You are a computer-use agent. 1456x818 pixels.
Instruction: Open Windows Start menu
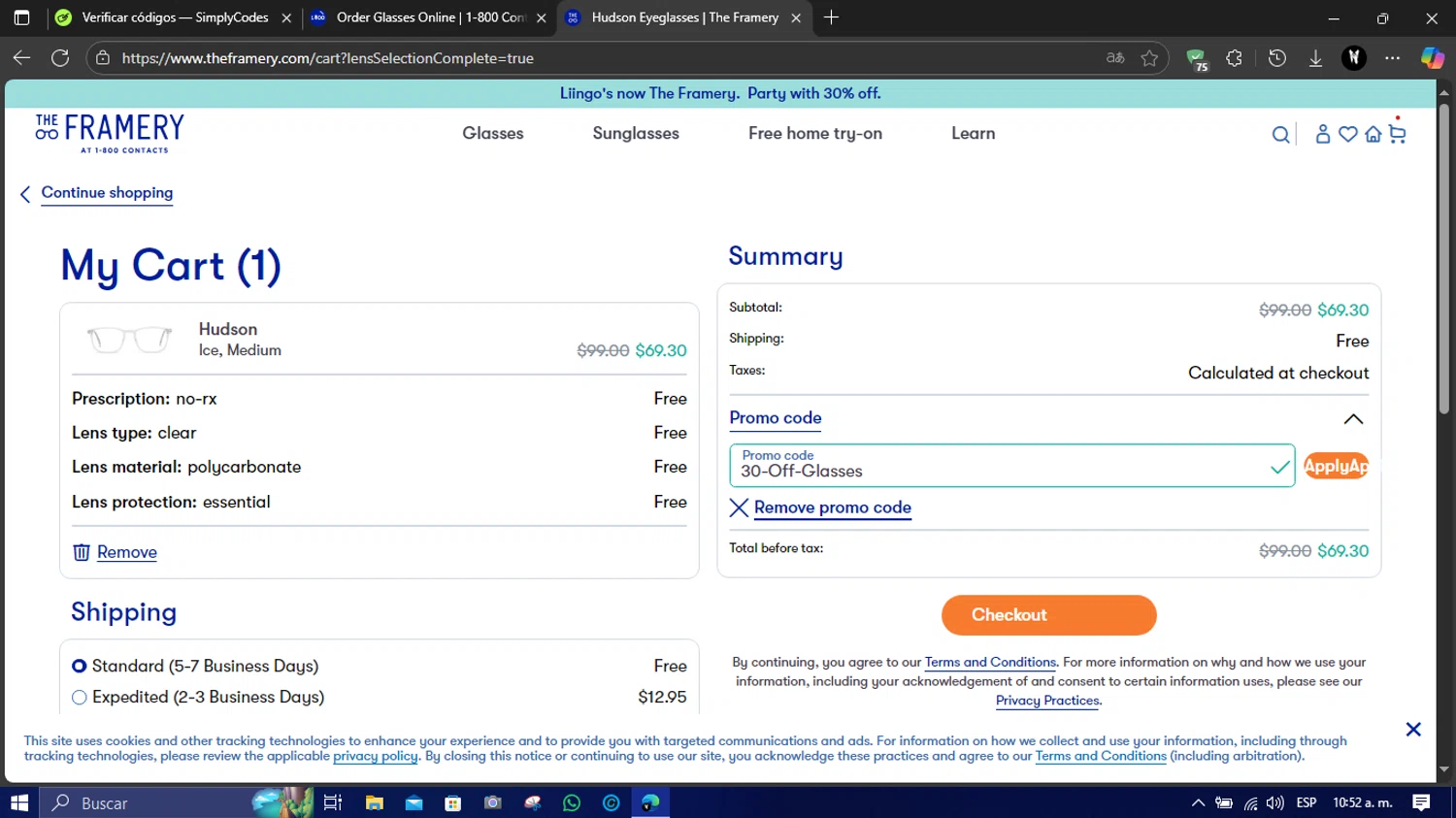coord(19,802)
